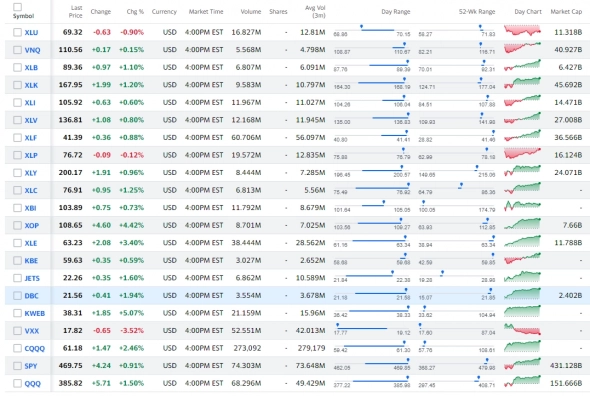Image resolution: width=590 pixels, height=396 pixels.
Task: Sort by the Change column header
Action: pyautogui.click(x=101, y=12)
